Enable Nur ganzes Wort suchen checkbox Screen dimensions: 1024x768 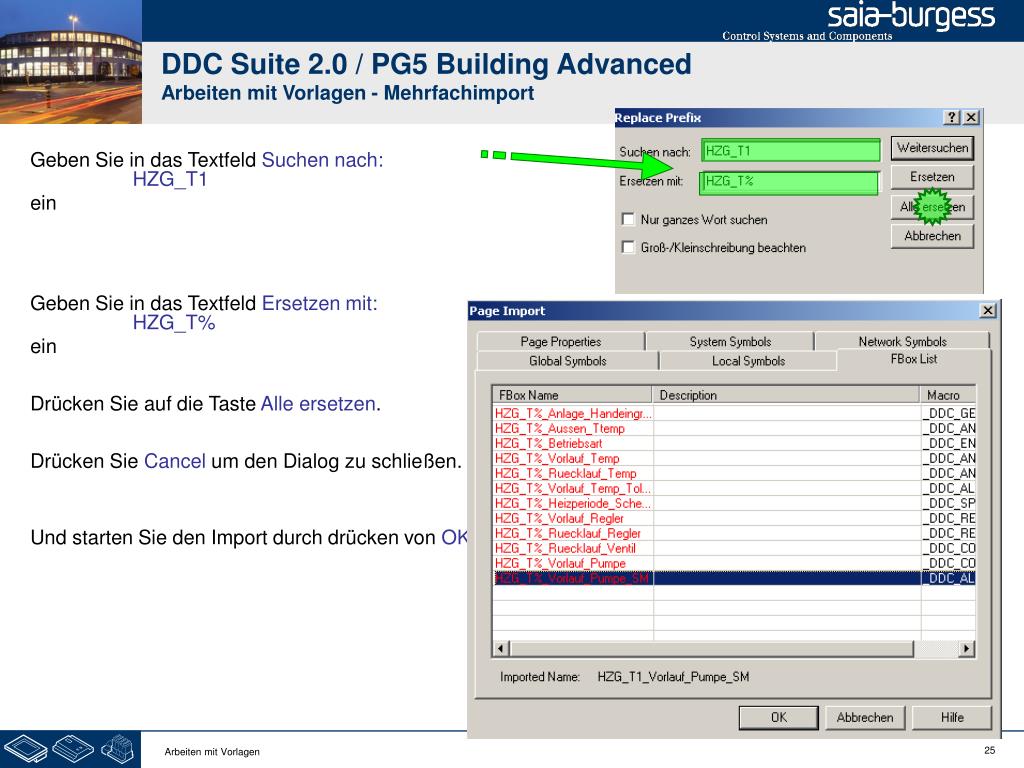tap(628, 219)
